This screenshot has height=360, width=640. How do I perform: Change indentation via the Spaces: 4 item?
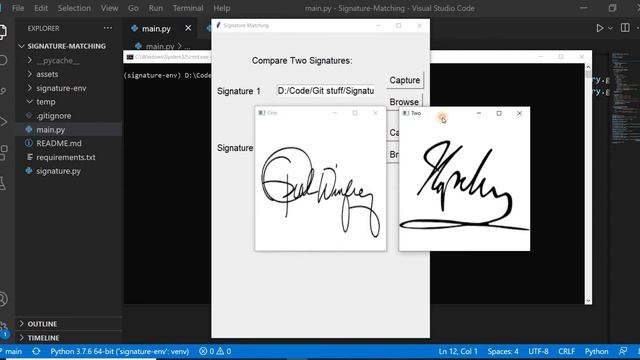503,351
